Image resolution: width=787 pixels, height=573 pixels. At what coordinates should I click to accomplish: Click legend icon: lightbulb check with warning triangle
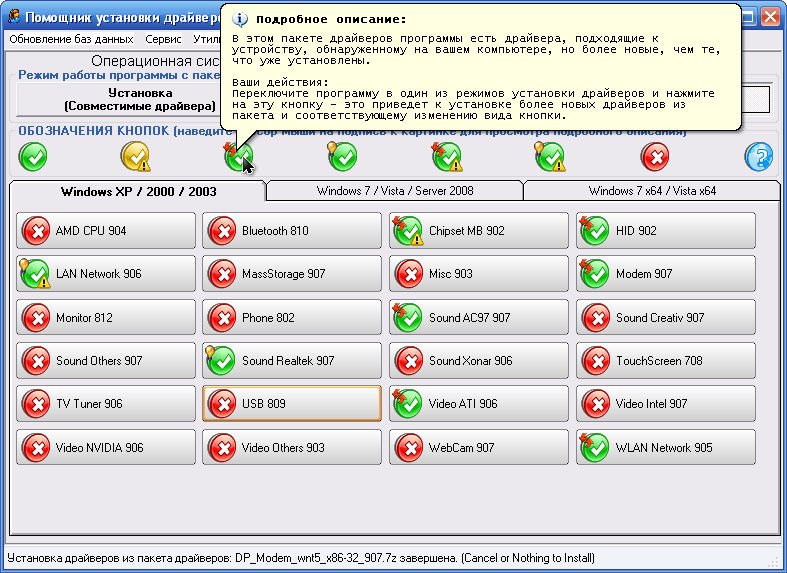coord(550,157)
